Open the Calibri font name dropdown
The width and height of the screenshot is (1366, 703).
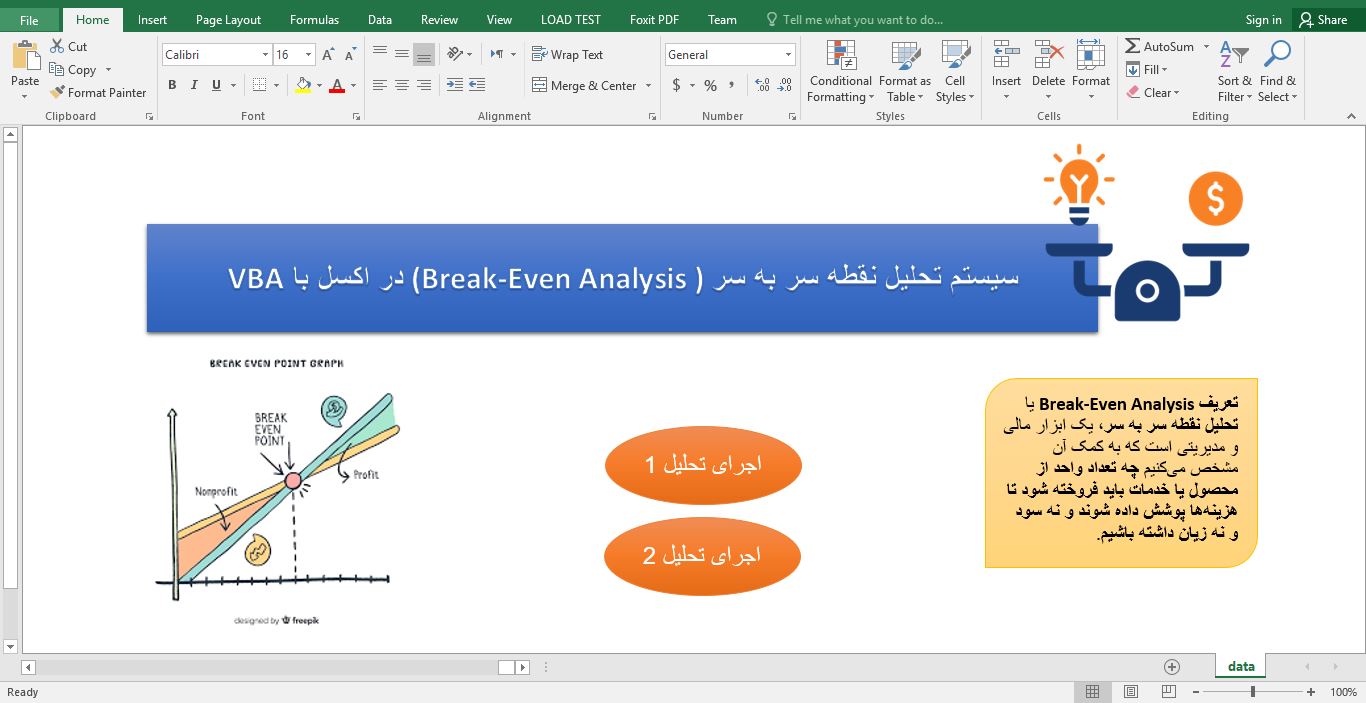point(265,55)
